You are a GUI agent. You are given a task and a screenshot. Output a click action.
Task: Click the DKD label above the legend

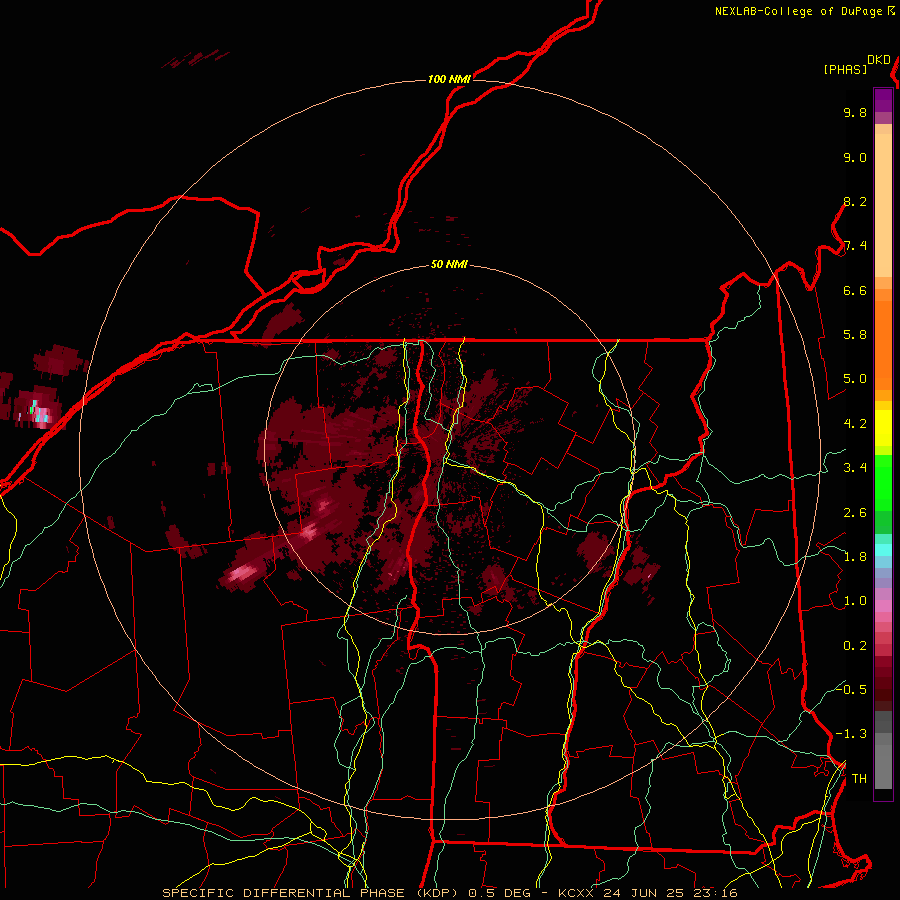click(878, 60)
